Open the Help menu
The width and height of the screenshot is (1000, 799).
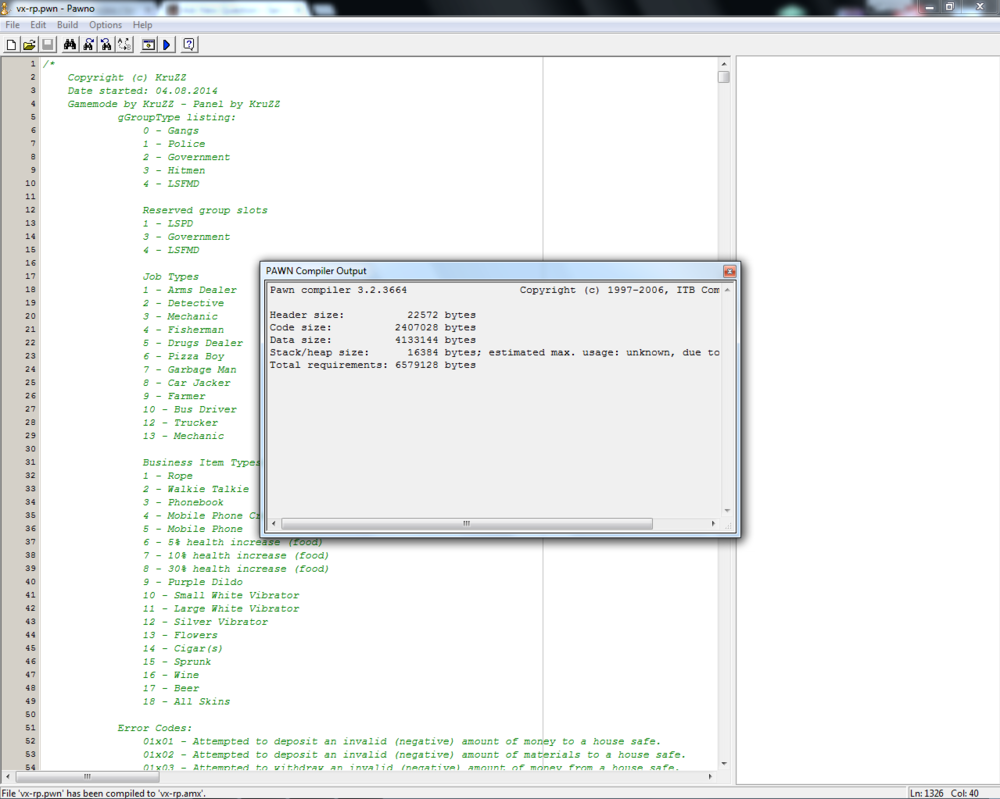(142, 25)
